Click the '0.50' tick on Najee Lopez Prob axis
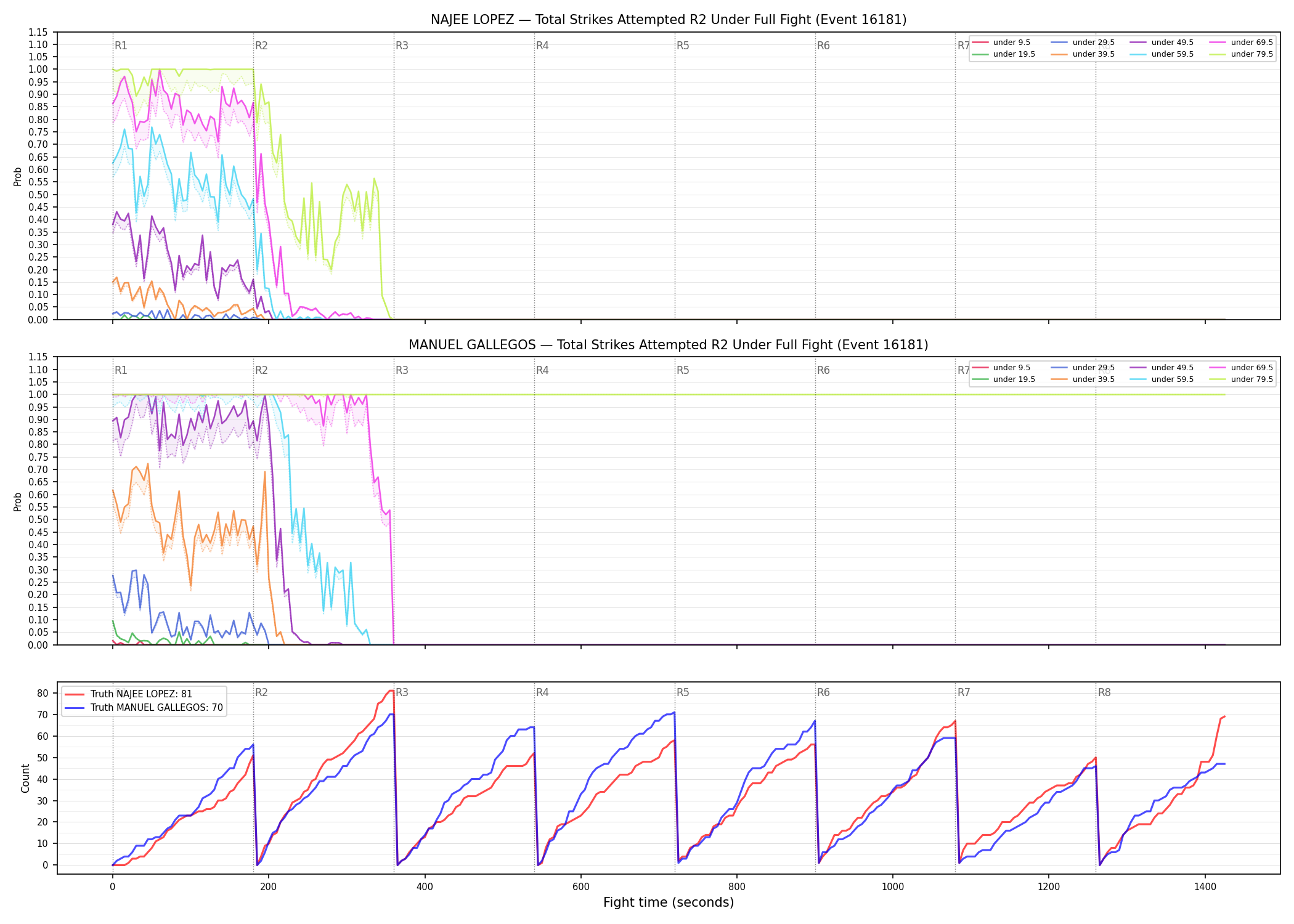Screen dimensions: 1294x924 point(38,195)
